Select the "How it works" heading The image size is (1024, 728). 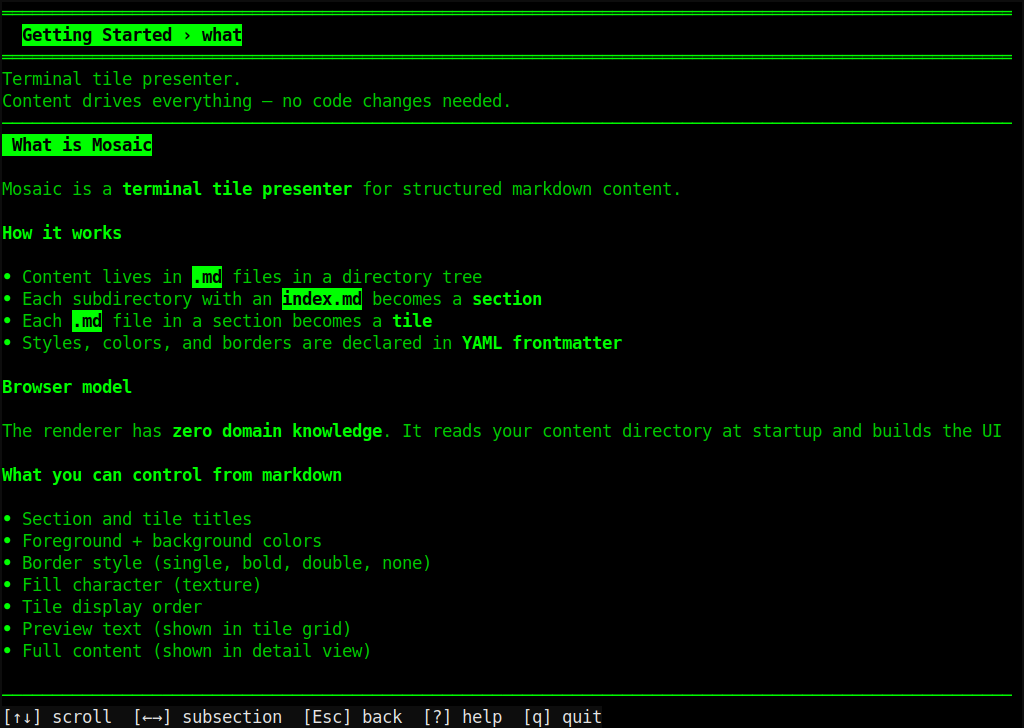(x=62, y=233)
